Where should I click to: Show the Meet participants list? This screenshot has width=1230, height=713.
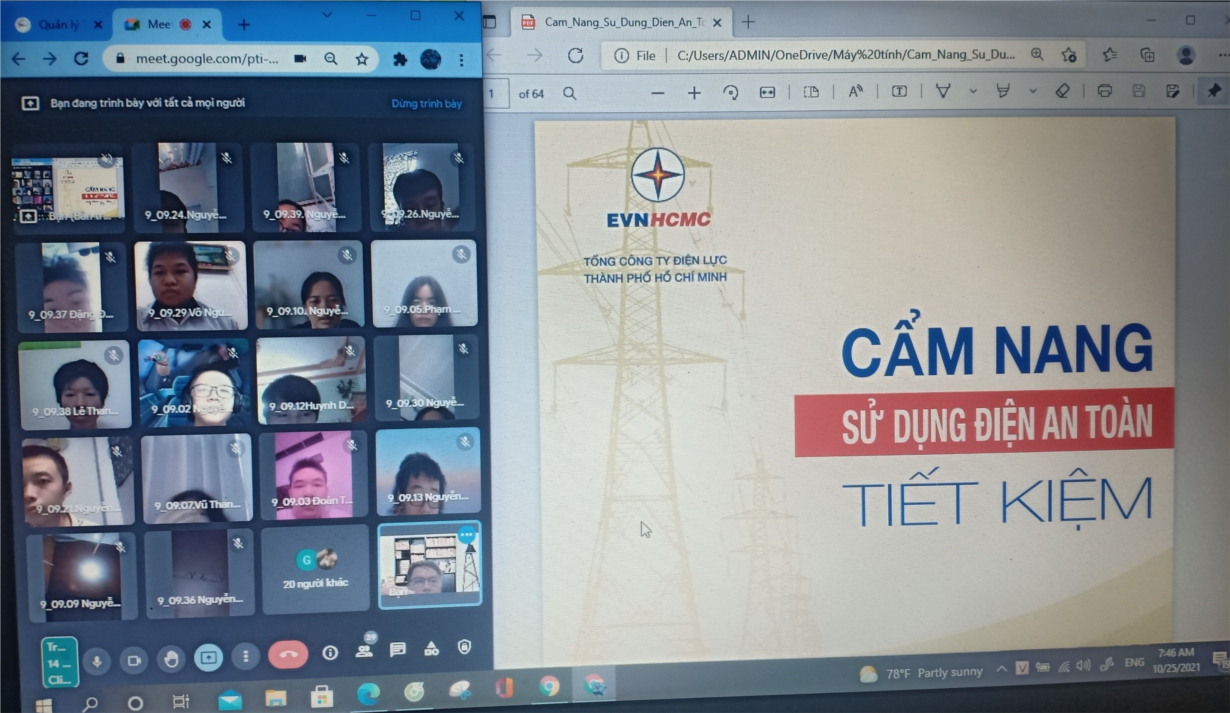click(x=365, y=650)
